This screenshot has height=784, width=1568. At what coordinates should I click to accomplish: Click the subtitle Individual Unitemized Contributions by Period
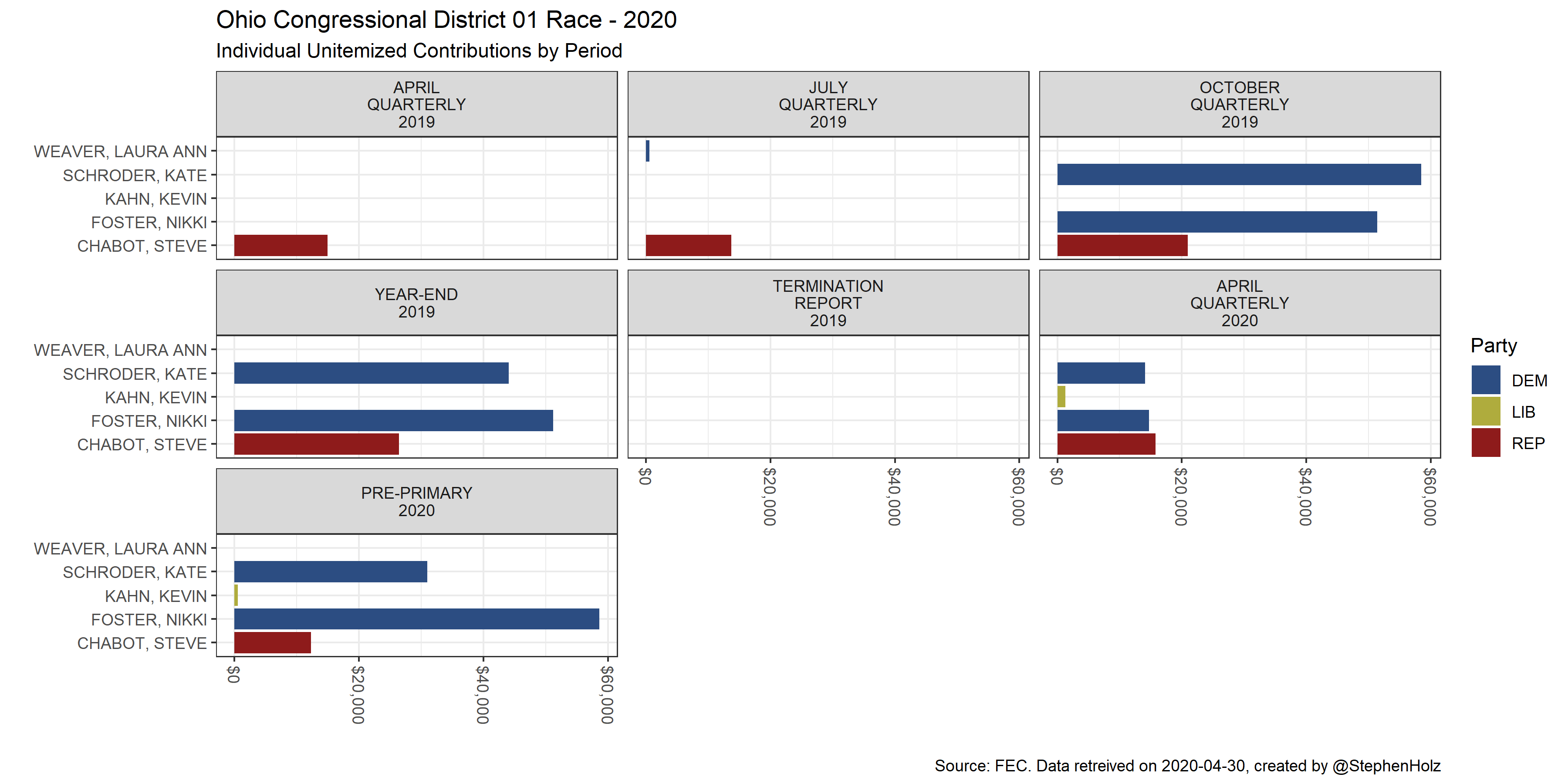[419, 51]
